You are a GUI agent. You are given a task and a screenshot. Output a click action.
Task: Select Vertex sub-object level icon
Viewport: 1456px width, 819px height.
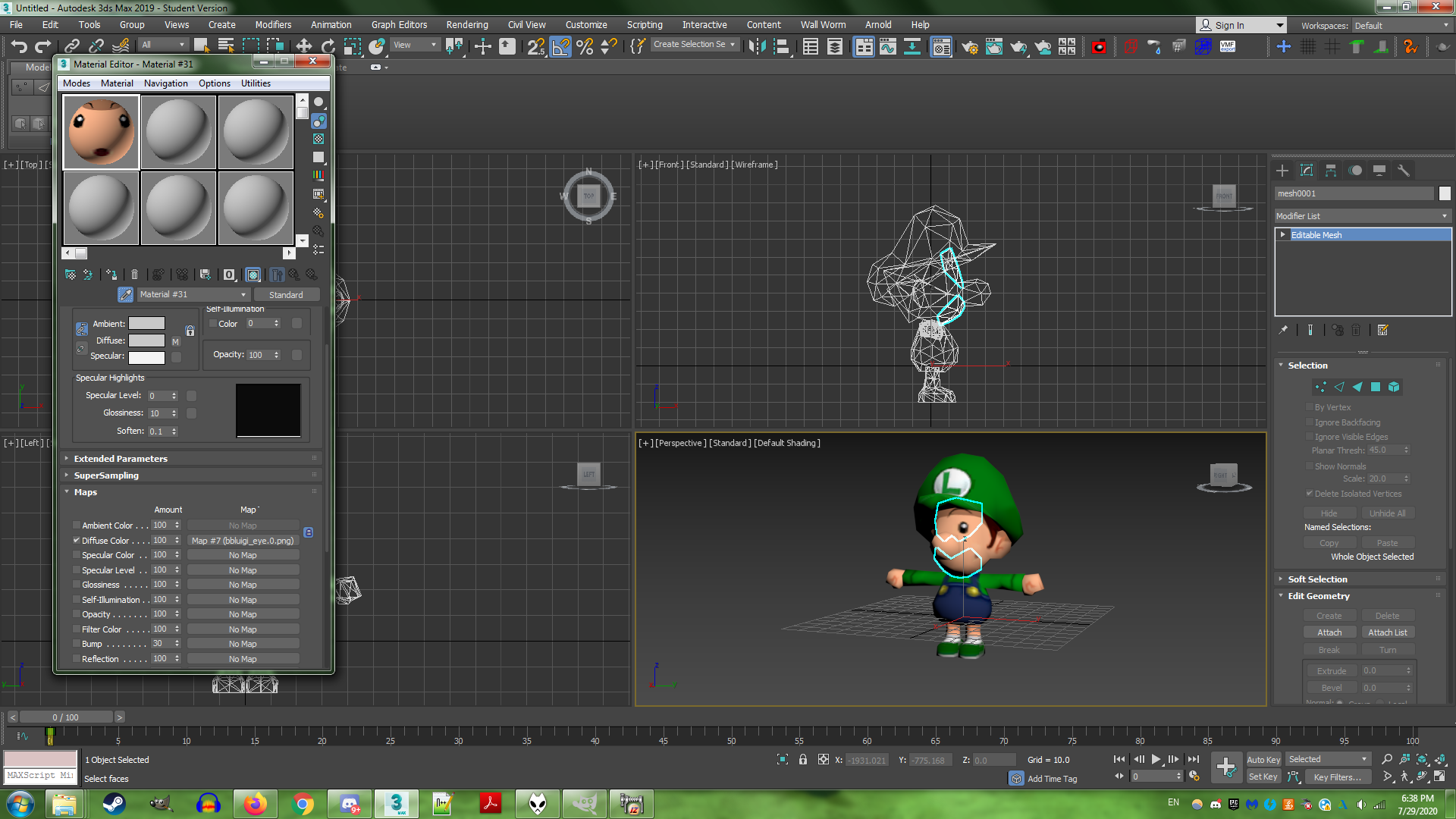1320,387
